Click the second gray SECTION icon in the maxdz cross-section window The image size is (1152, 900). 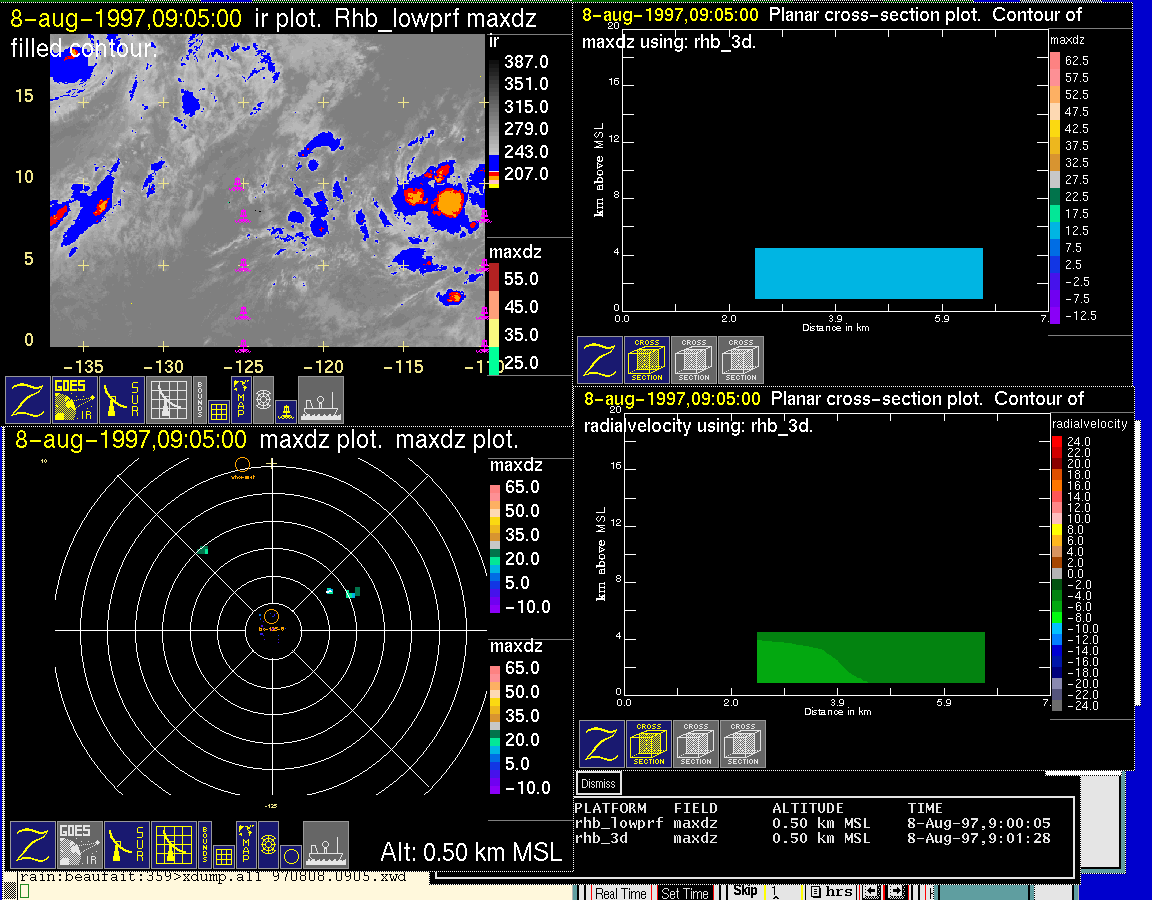pos(741,360)
